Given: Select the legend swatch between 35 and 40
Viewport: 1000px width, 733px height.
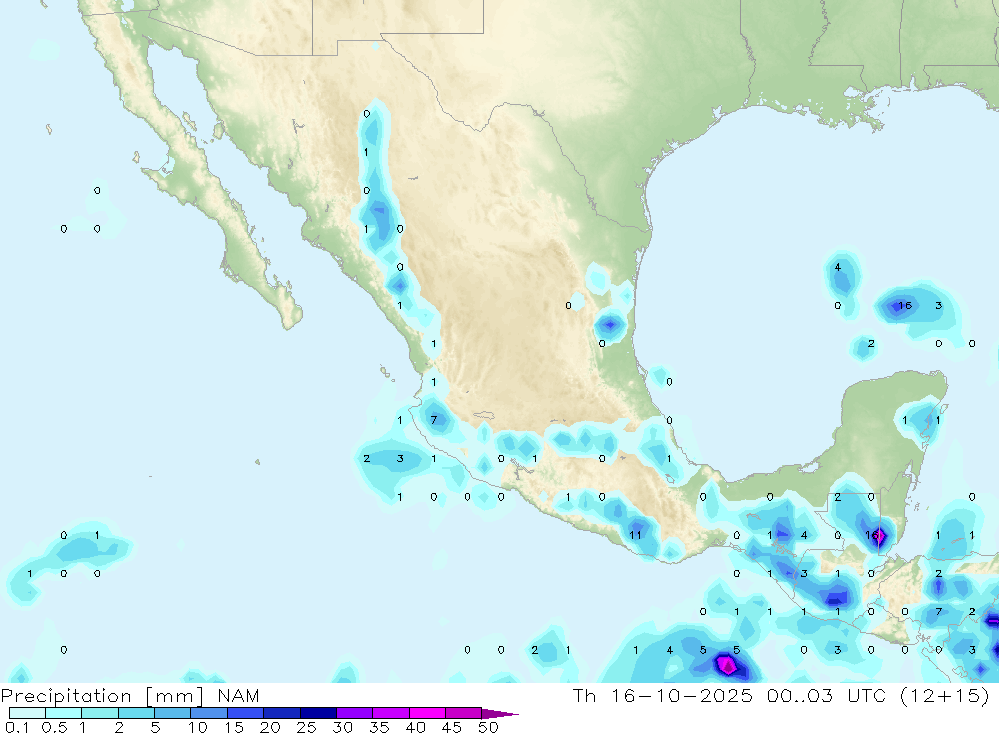Looking at the screenshot, I should 390,713.
